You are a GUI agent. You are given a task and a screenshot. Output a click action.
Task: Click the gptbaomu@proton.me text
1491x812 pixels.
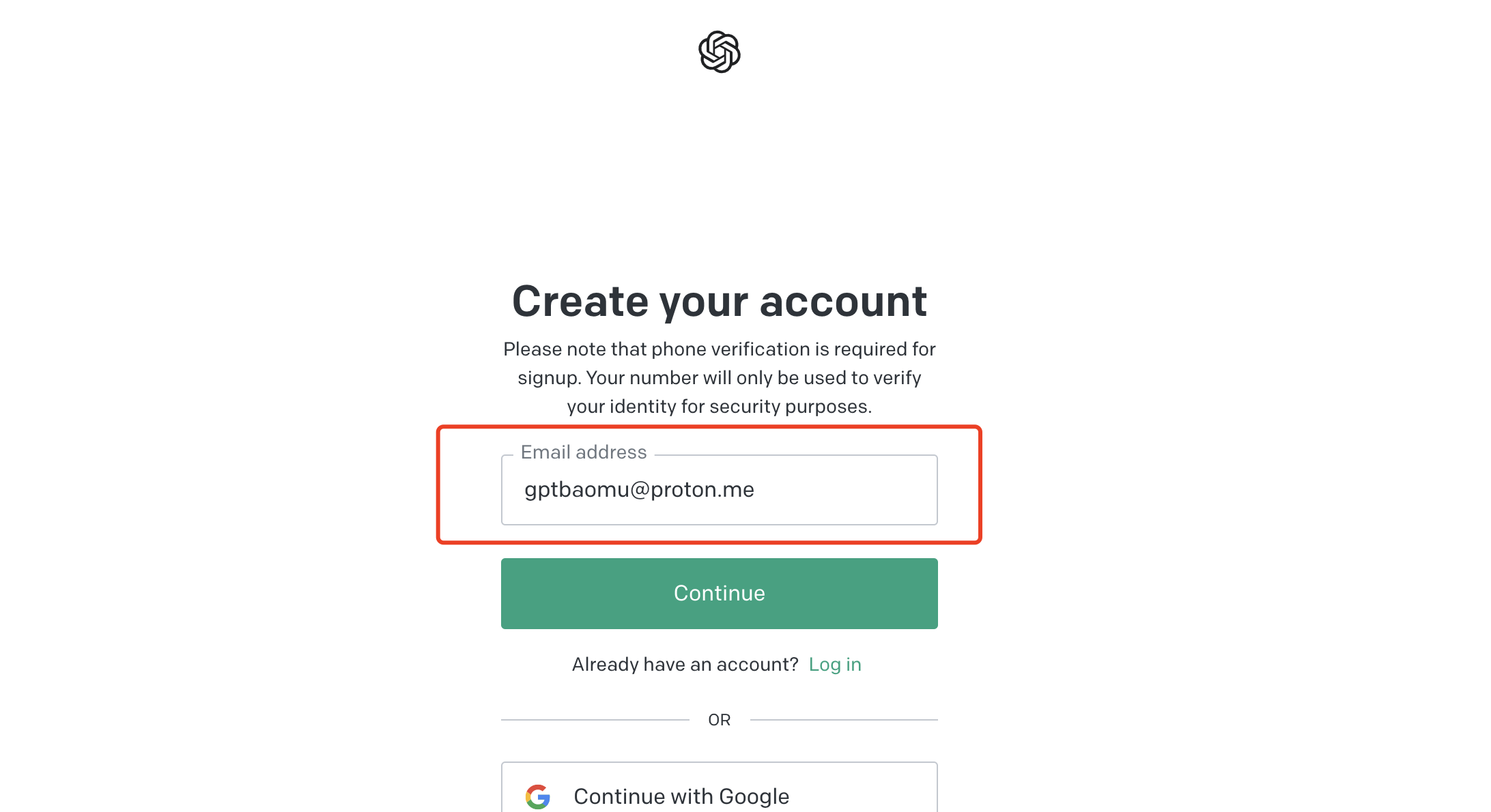[x=639, y=490]
